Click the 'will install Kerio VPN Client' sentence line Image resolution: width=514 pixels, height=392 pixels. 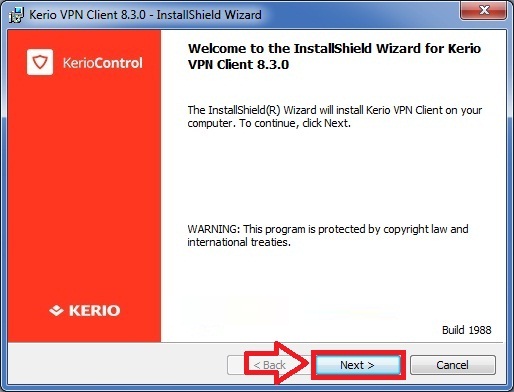click(x=335, y=110)
